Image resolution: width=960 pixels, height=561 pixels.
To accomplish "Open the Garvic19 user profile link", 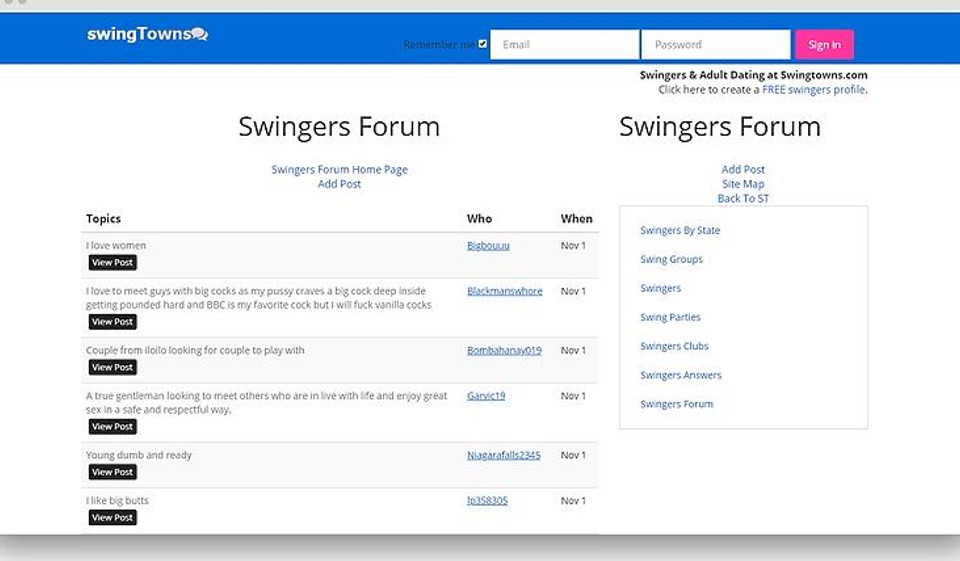I will click(x=486, y=396).
